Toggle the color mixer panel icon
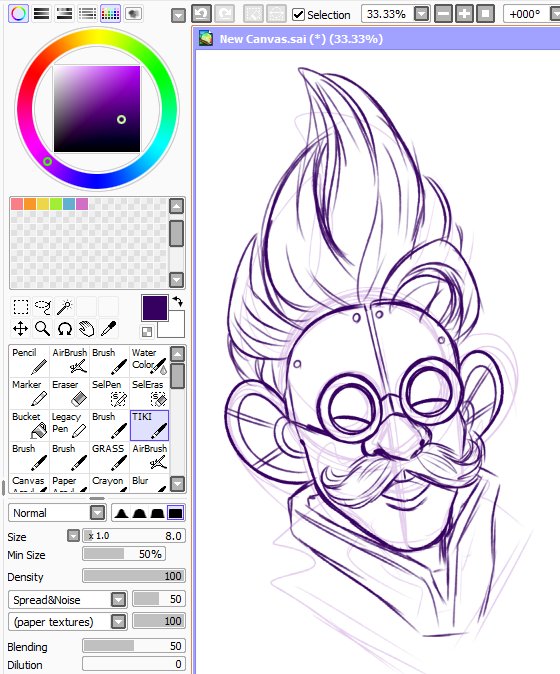560x674 pixels. 87,14
